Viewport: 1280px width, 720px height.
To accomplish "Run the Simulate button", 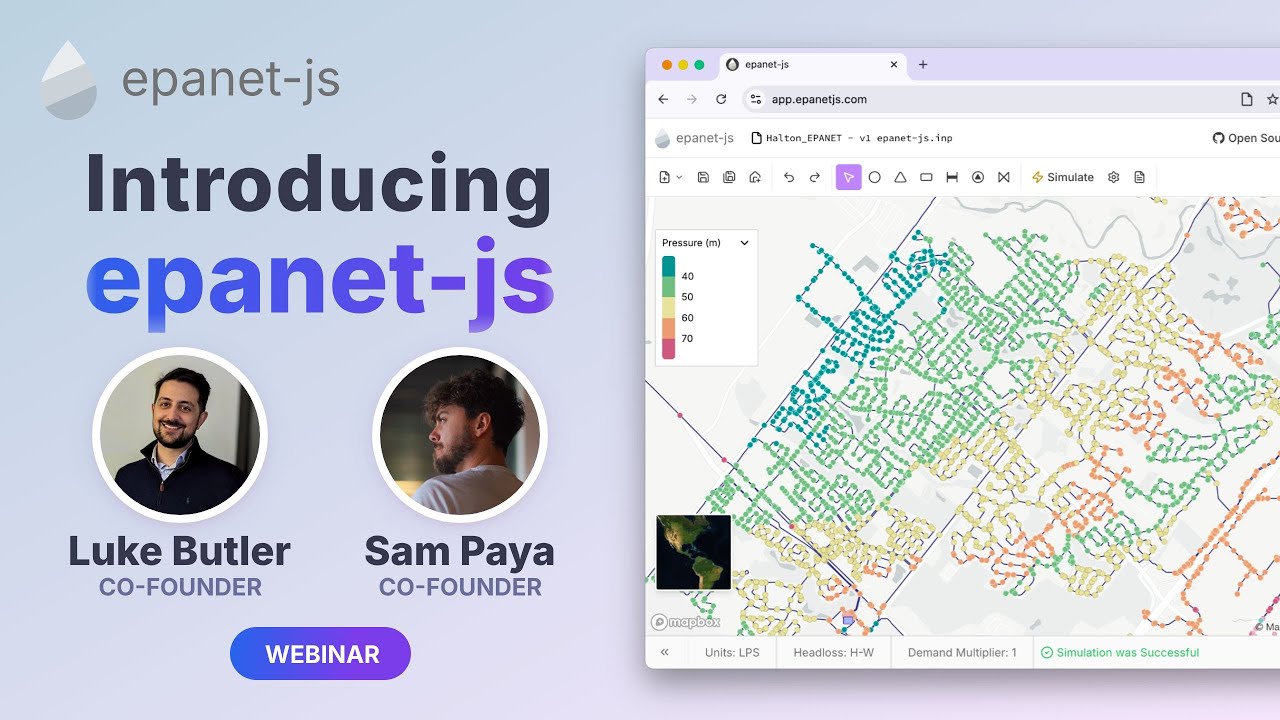I will [x=1063, y=177].
